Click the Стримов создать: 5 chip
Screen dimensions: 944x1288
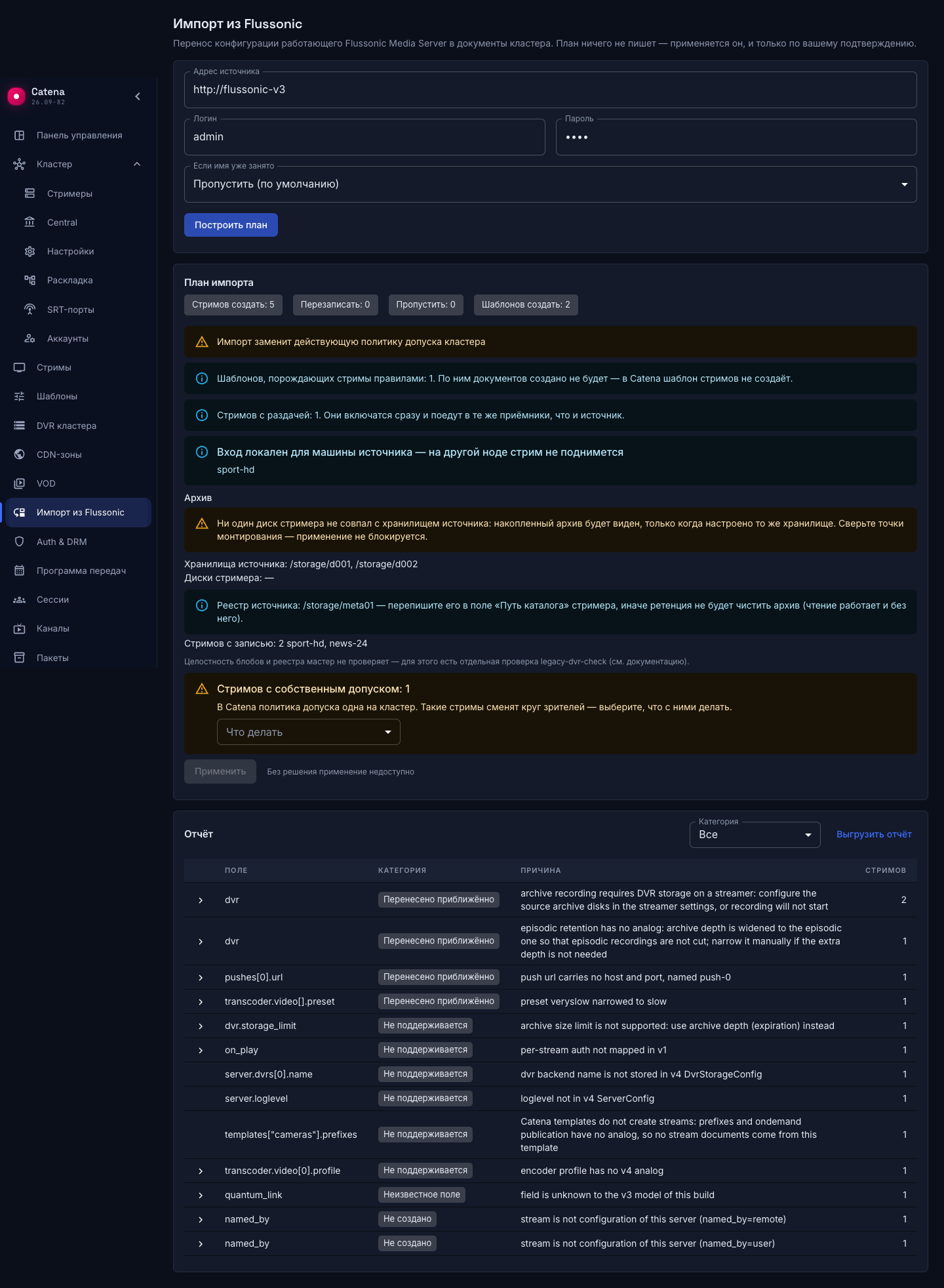[x=233, y=304]
